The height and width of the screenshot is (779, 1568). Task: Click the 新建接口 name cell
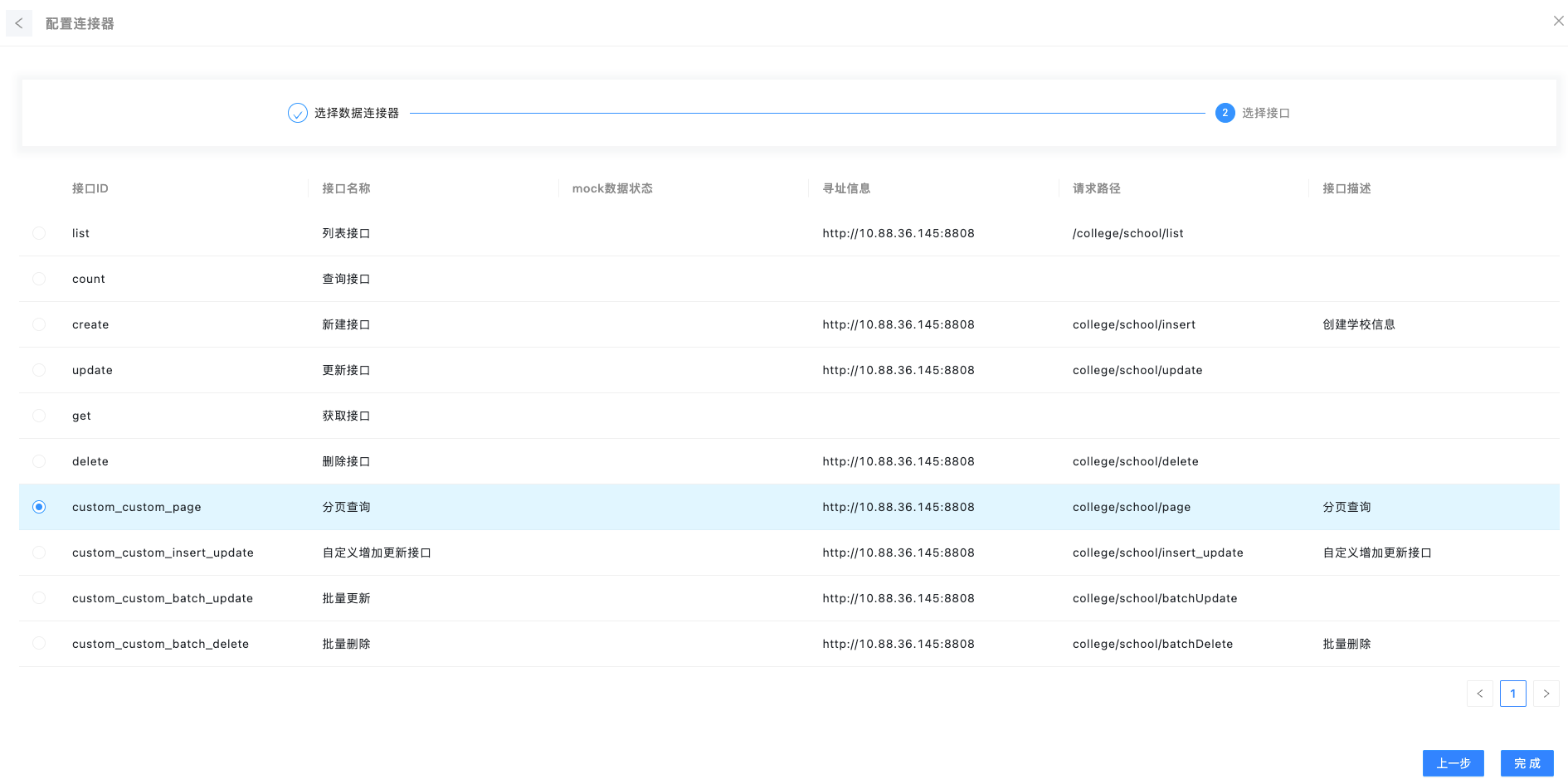(346, 324)
